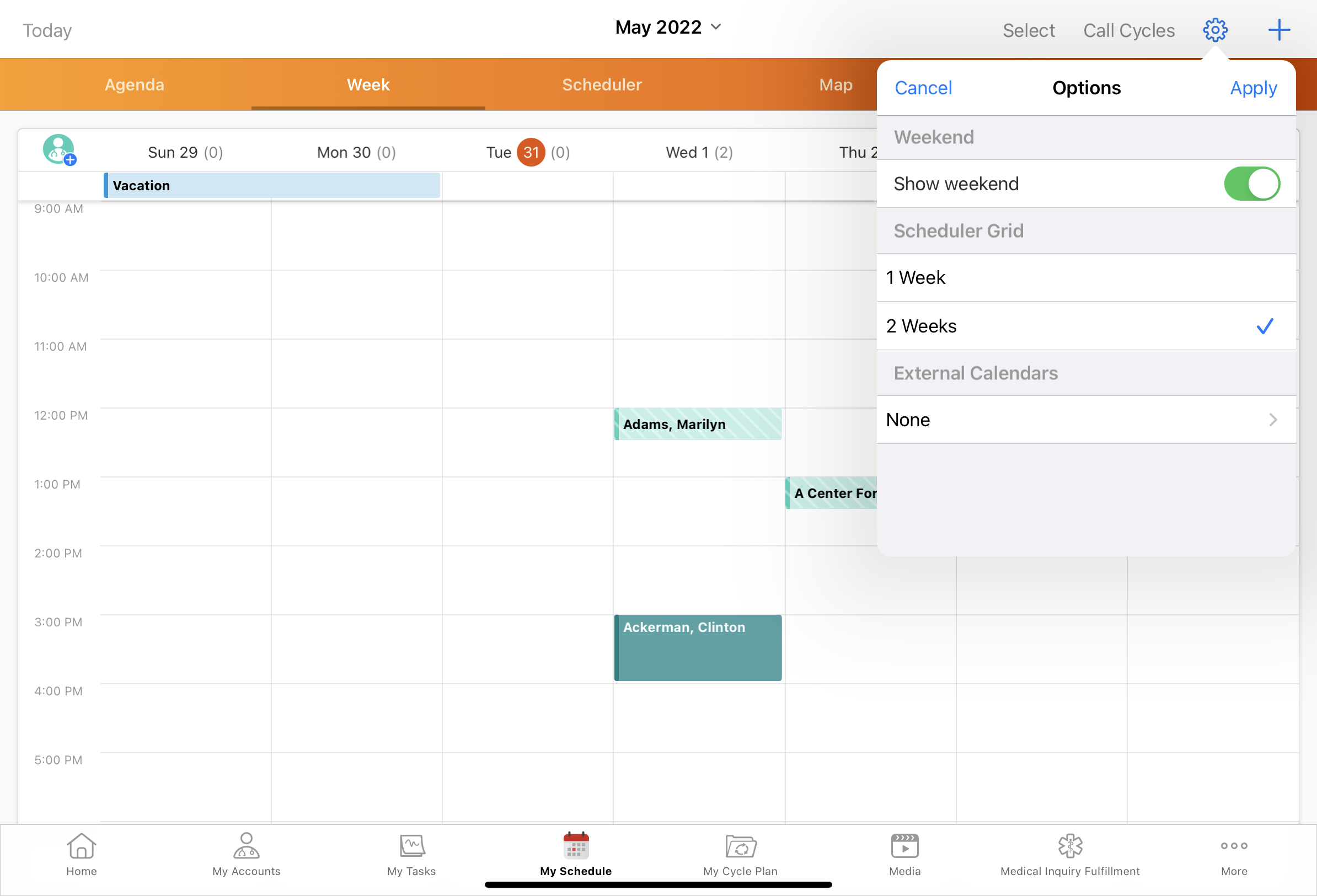Screen dimensions: 1317x896
Task: Click Cancel in Options popover
Action: point(923,88)
